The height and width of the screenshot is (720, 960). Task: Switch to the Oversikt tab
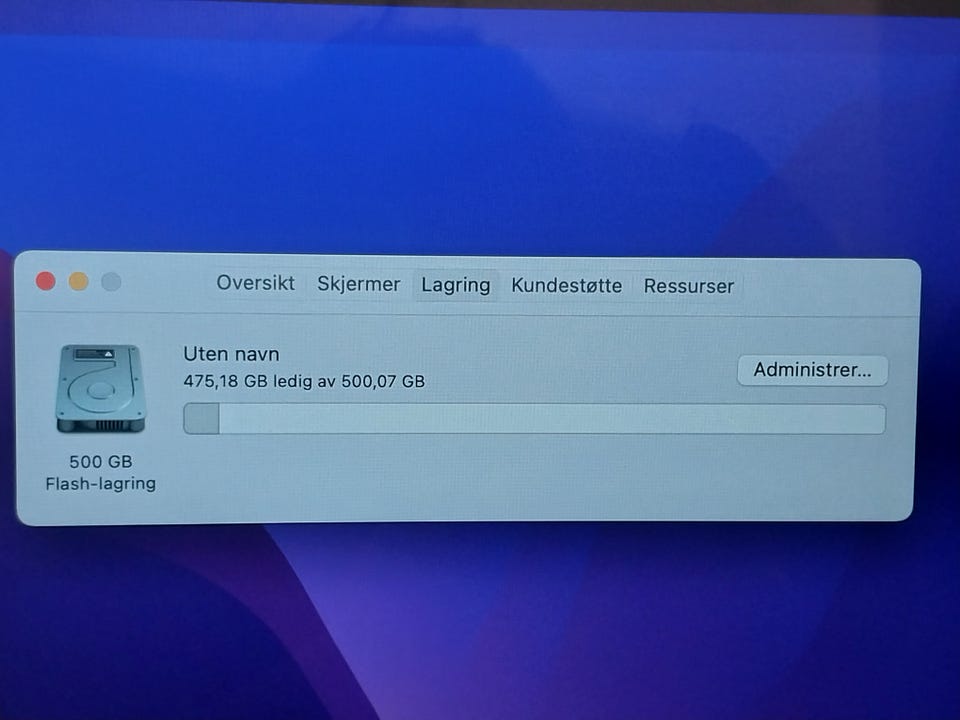(255, 283)
